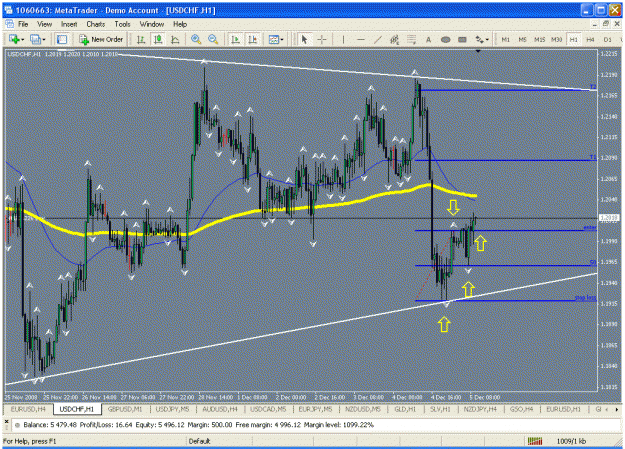
Task: Select the horizontal line drawing tool
Action: [x=361, y=39]
